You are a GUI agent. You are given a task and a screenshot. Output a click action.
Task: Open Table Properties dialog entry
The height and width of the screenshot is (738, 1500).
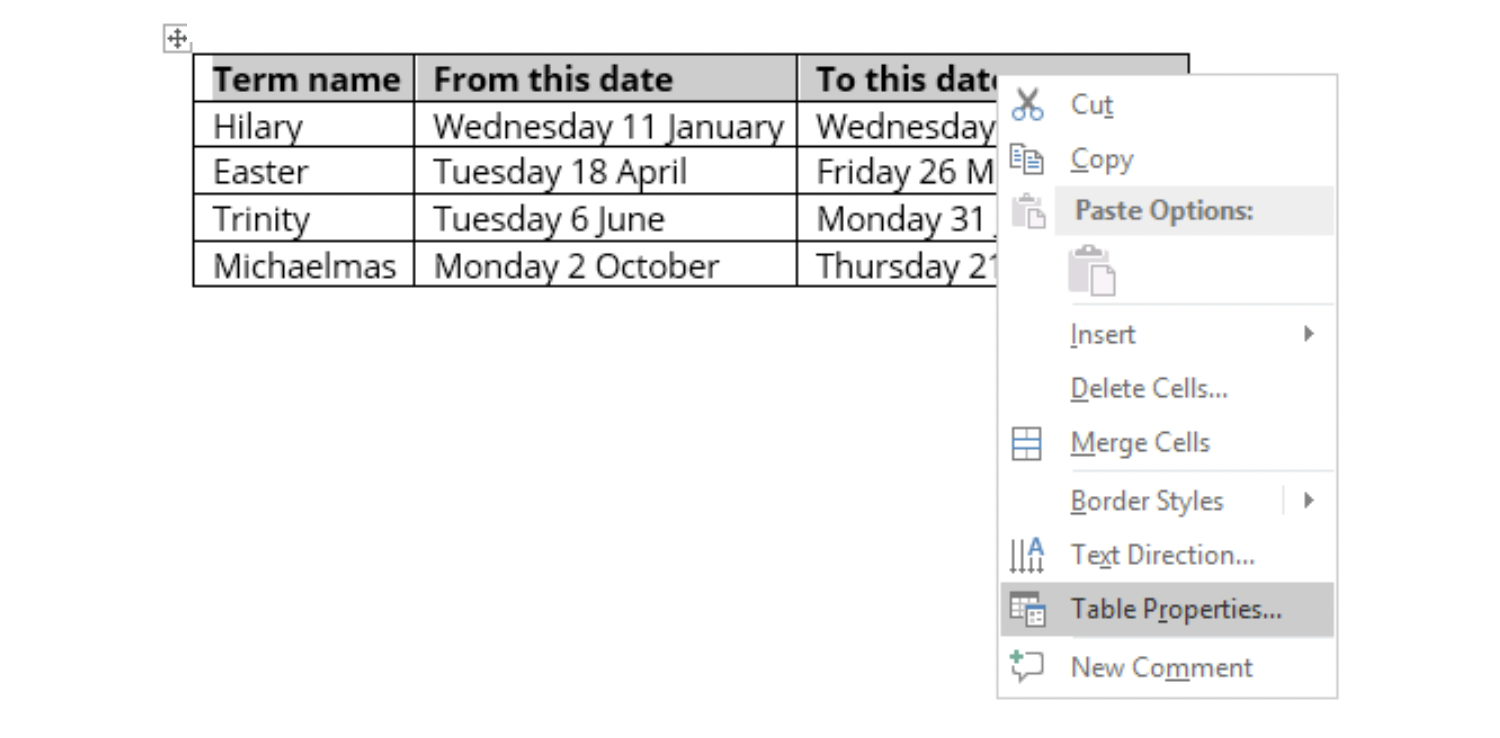coord(1167,609)
